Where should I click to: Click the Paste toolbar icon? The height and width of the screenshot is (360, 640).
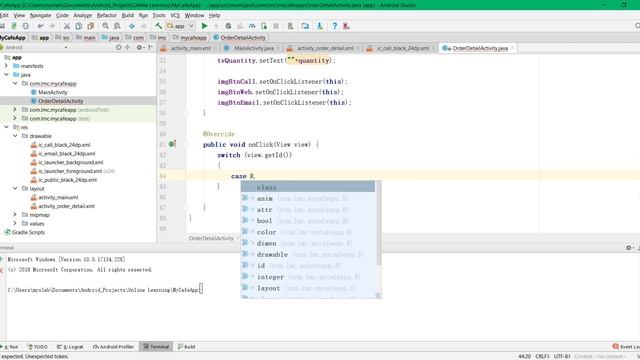coord(91,26)
